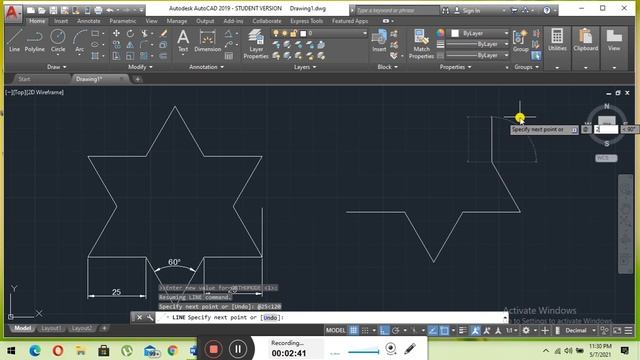Expand the Layers panel dropdown

305,67
